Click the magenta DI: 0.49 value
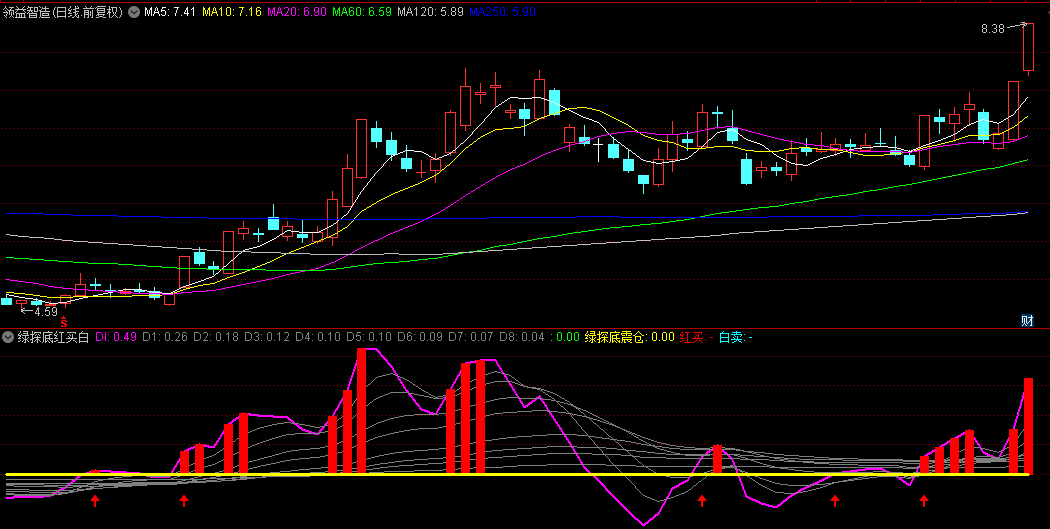 [x=117, y=337]
